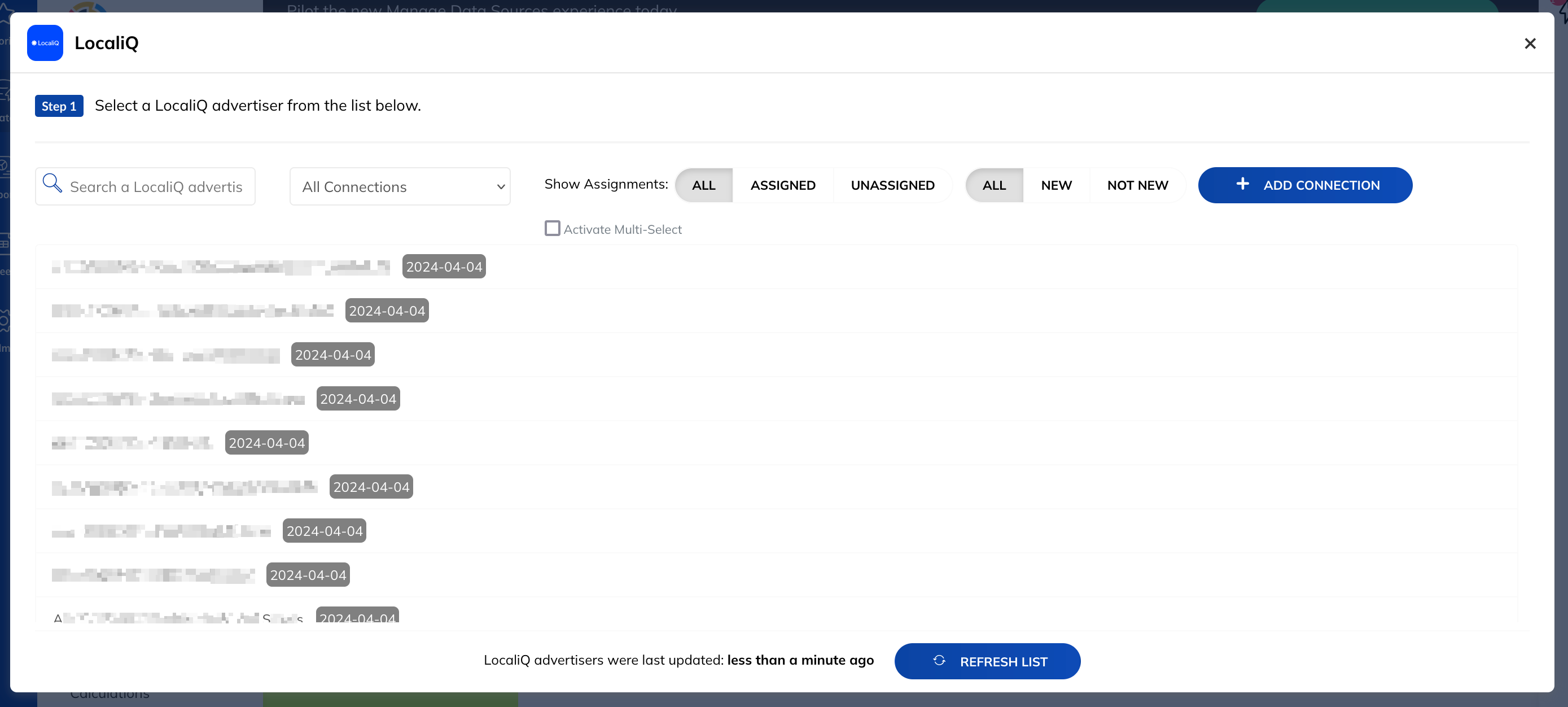1568x707 pixels.
Task: Select ALL in the new-status filter
Action: (994, 185)
